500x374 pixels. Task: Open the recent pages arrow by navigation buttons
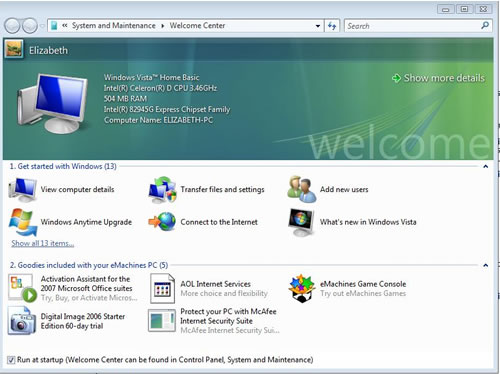click(42, 26)
